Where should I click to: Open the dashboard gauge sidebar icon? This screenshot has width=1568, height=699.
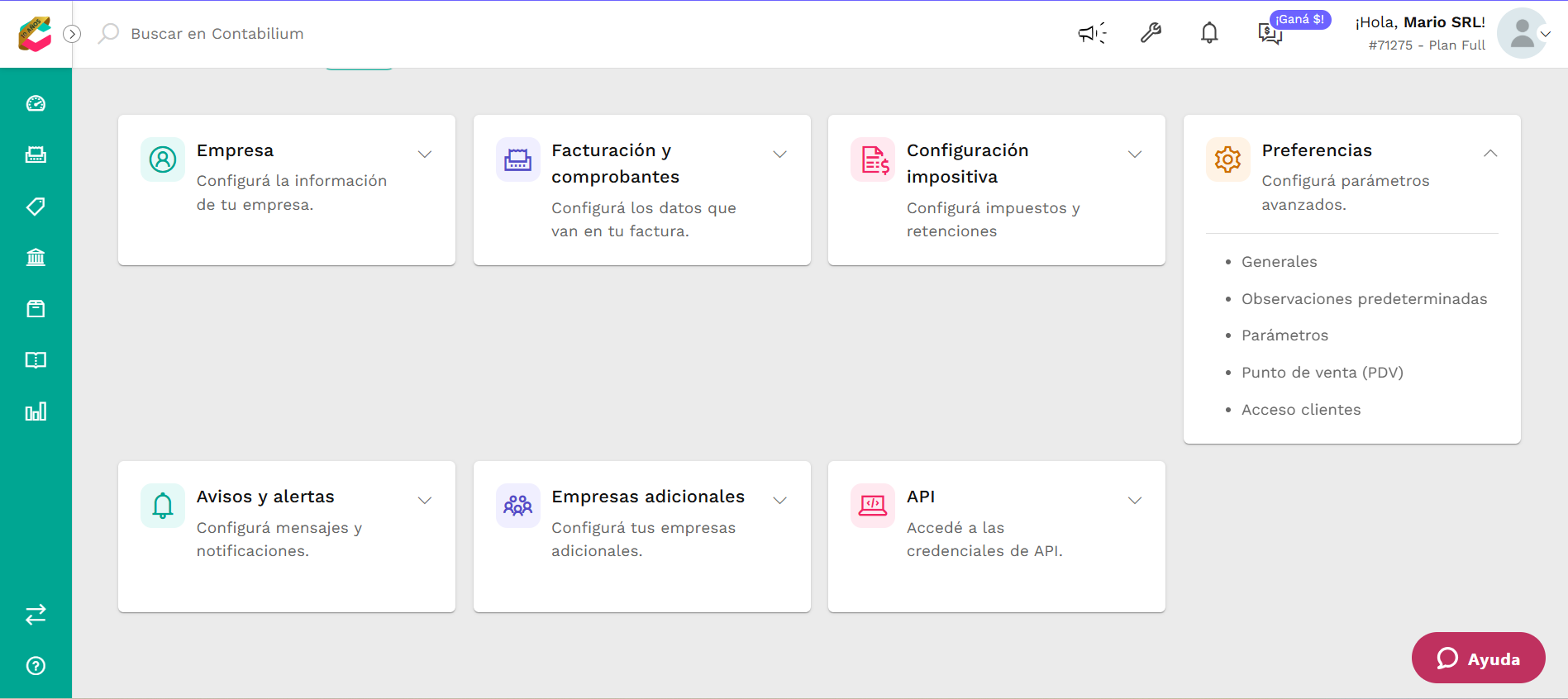click(36, 103)
